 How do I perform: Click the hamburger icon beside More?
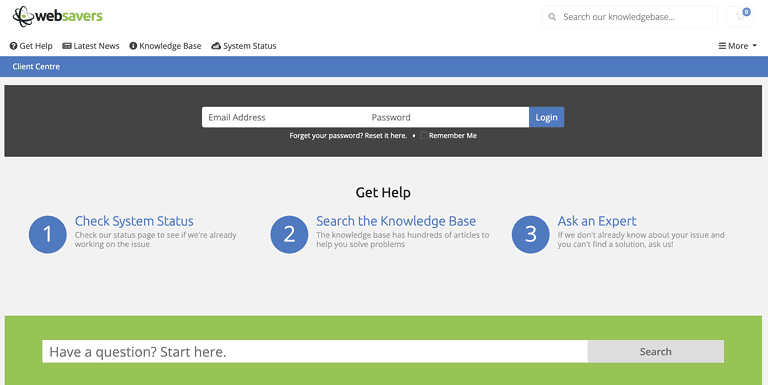722,46
